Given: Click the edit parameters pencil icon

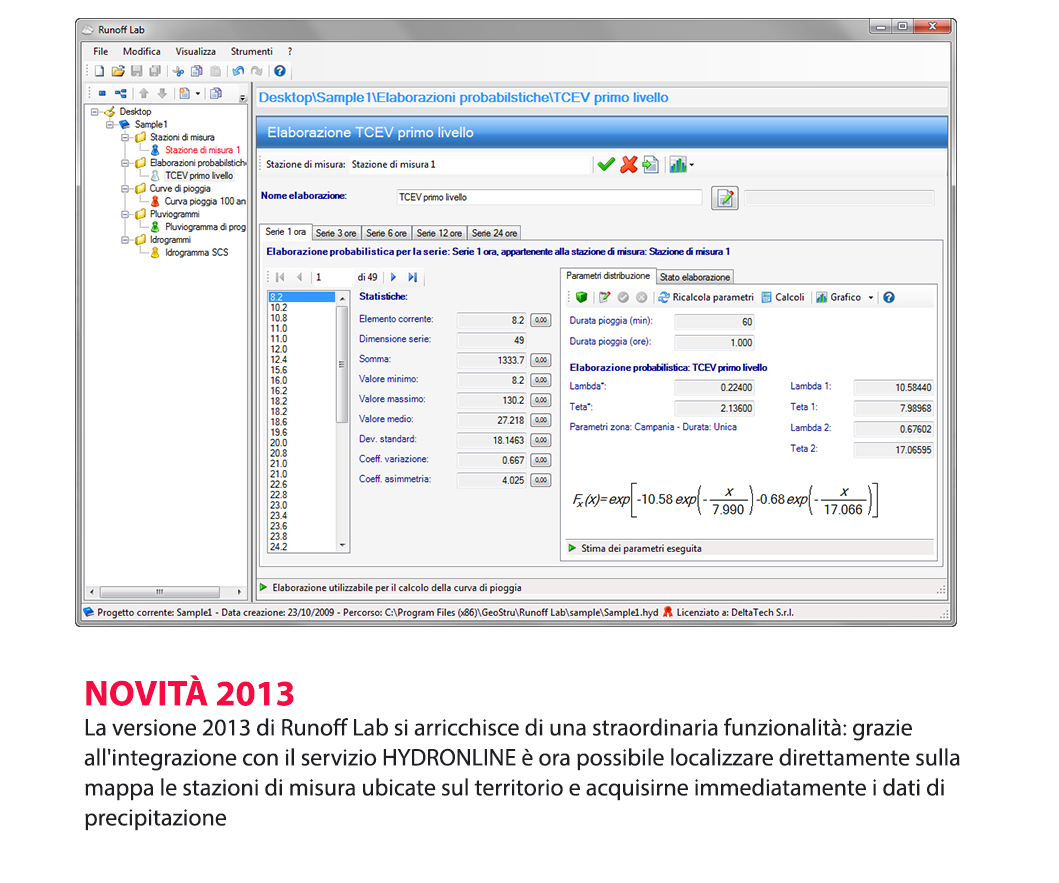Looking at the screenshot, I should pos(604,297).
